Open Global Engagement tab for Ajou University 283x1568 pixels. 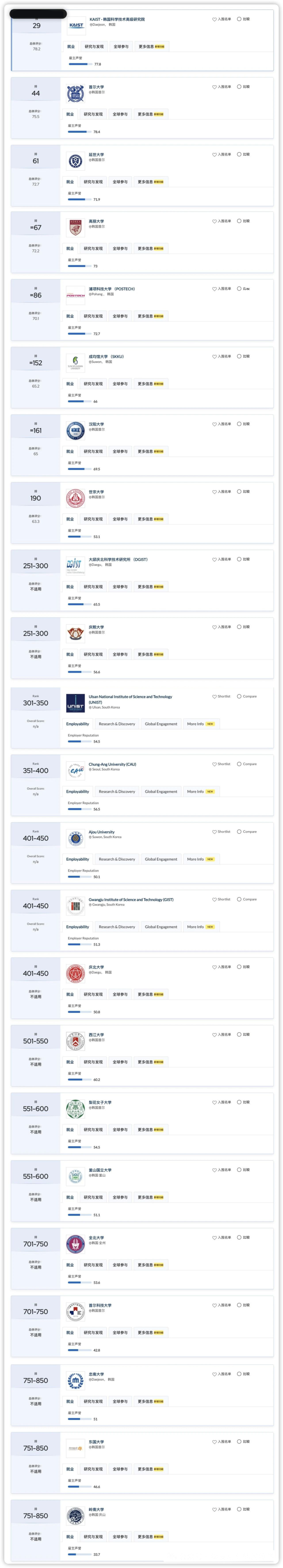[161, 859]
